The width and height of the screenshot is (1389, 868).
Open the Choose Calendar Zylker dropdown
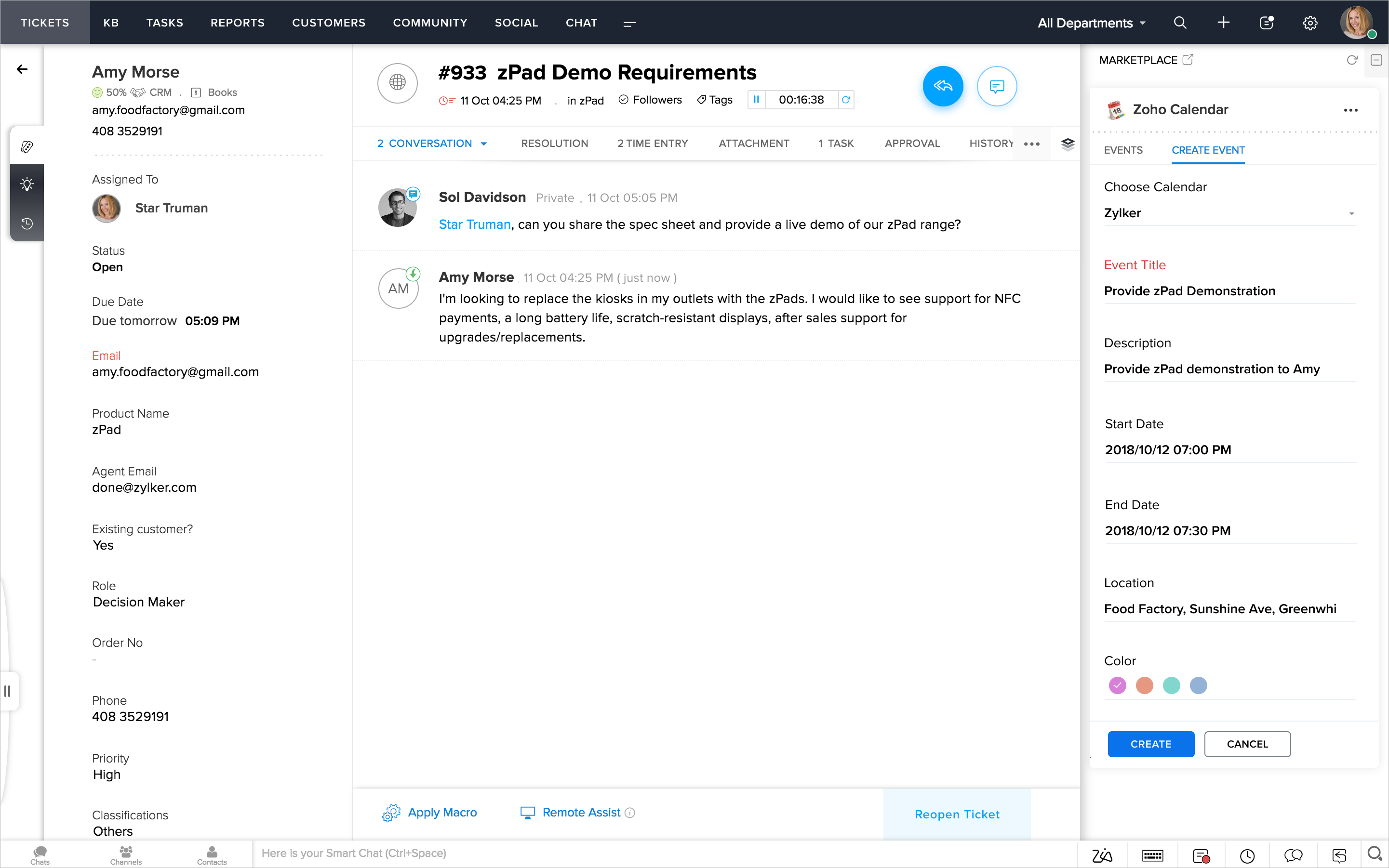click(x=1229, y=213)
